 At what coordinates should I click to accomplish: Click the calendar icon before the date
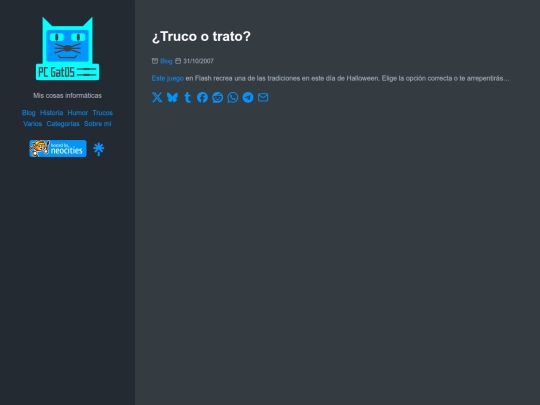click(178, 61)
